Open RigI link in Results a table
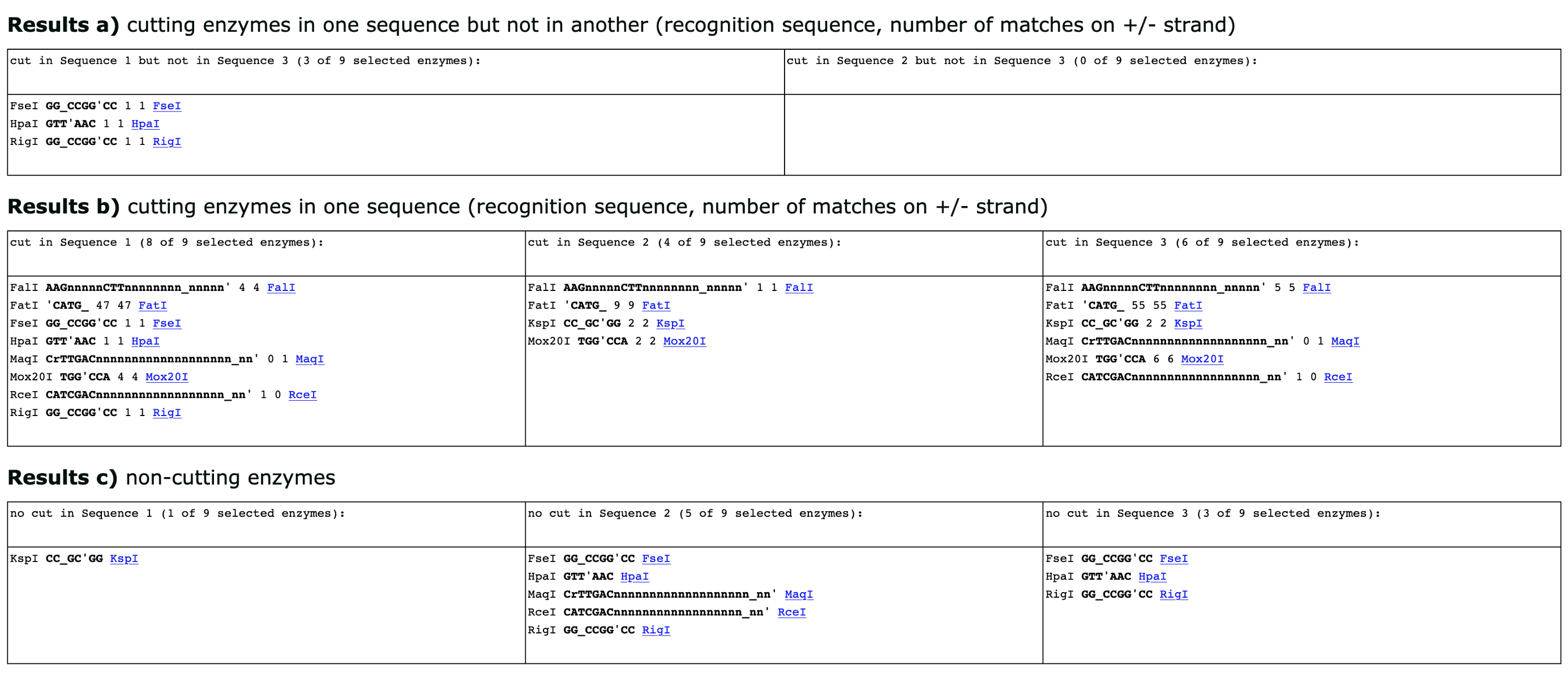 pyautogui.click(x=167, y=142)
